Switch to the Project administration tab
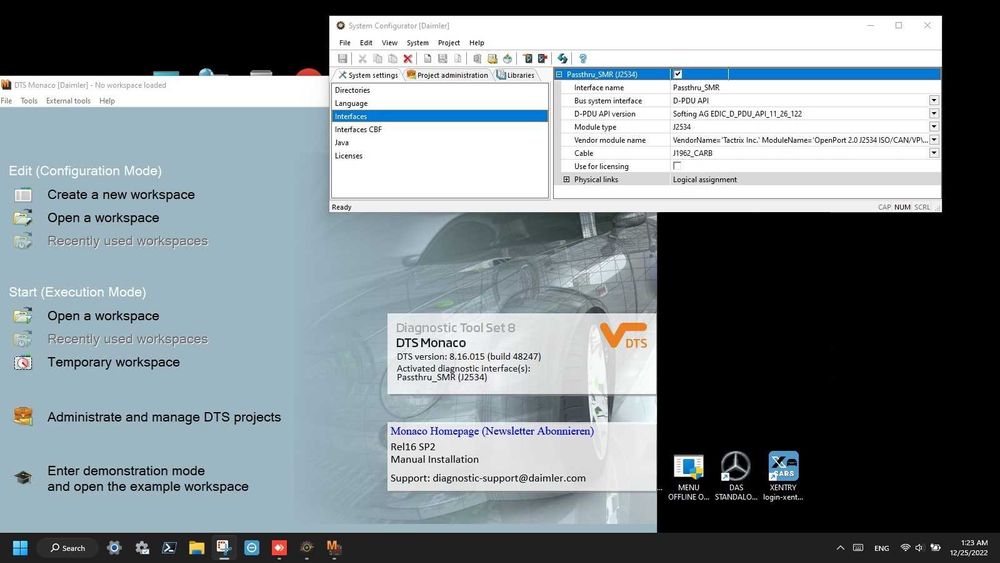The width and height of the screenshot is (1000, 563). [448, 75]
